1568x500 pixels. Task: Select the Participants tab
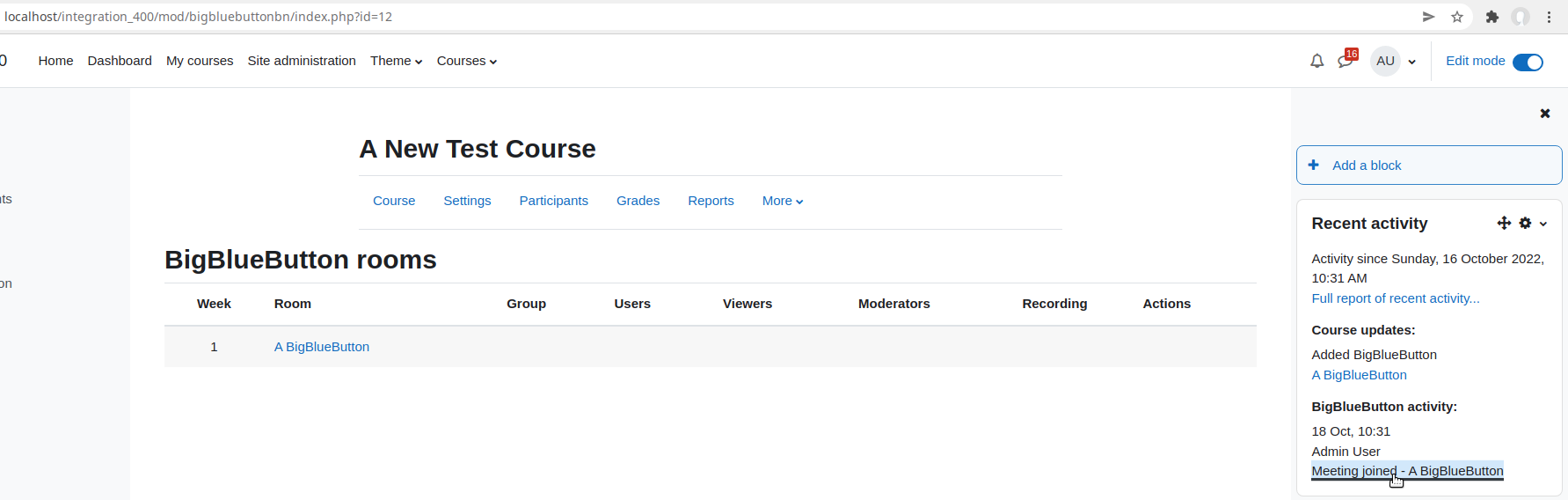(x=553, y=201)
